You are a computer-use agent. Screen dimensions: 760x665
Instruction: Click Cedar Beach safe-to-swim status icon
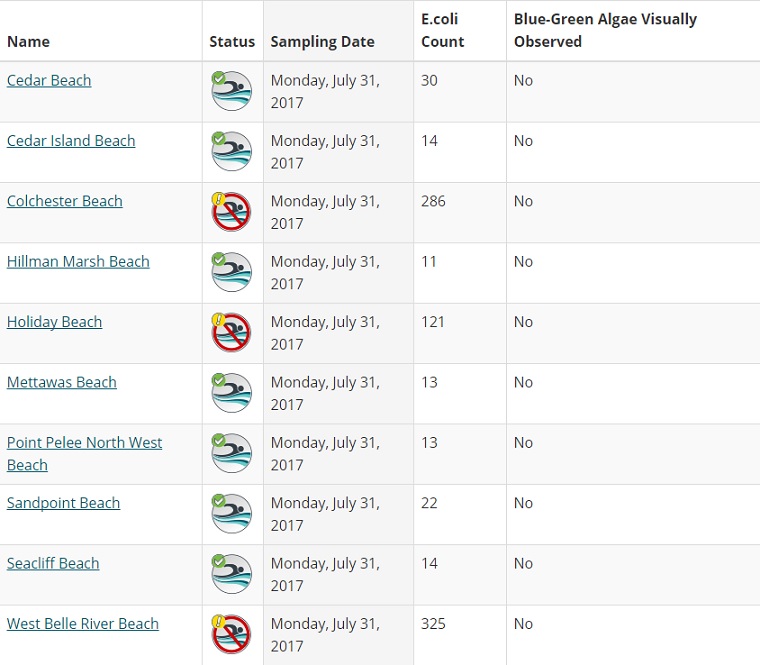pyautogui.click(x=232, y=91)
